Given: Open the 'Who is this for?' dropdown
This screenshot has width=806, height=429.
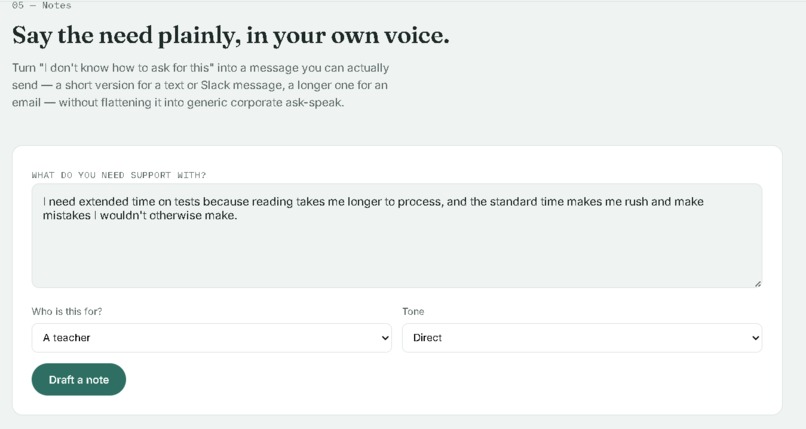Looking at the screenshot, I should (212, 338).
